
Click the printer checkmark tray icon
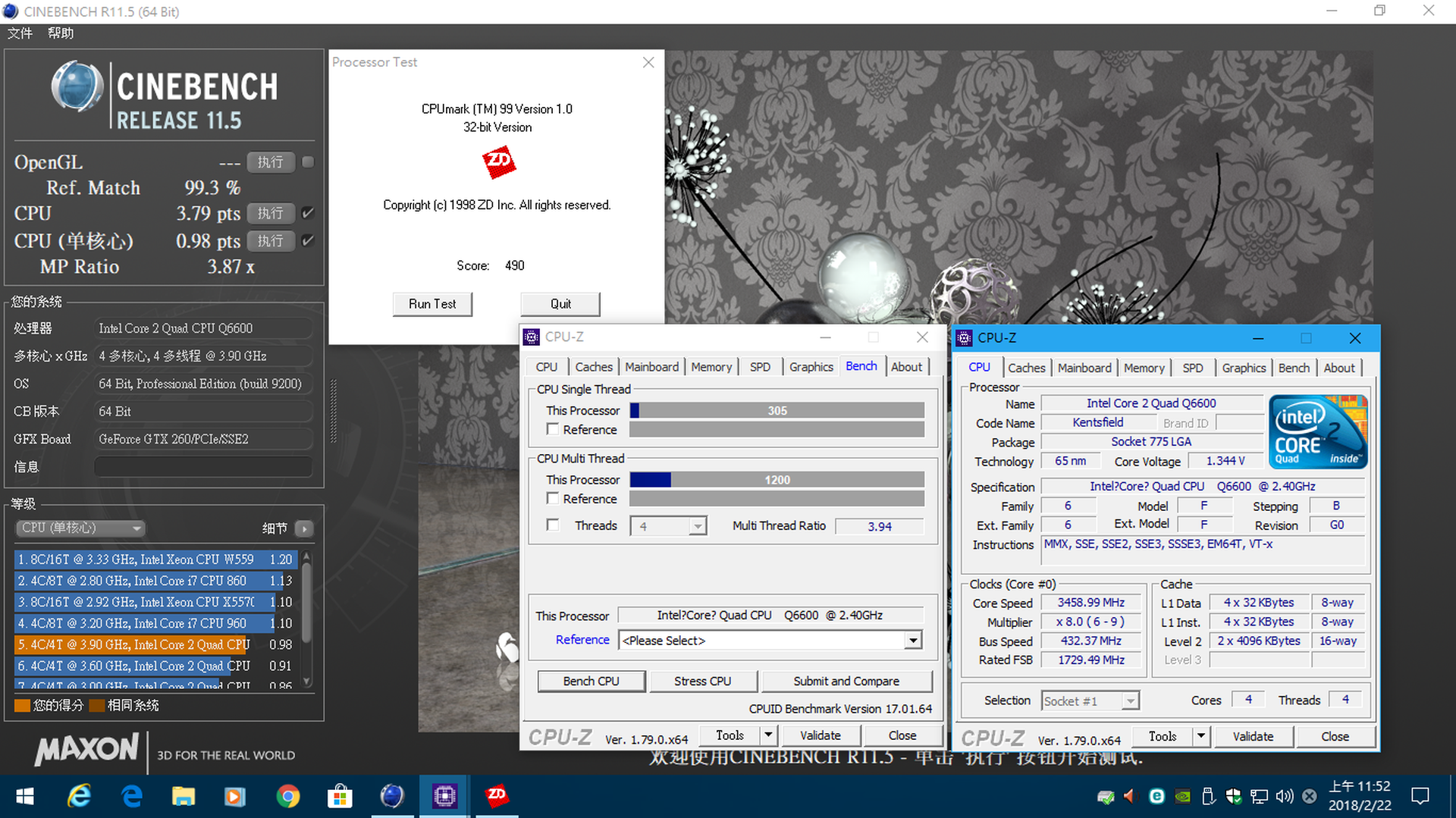1106,797
